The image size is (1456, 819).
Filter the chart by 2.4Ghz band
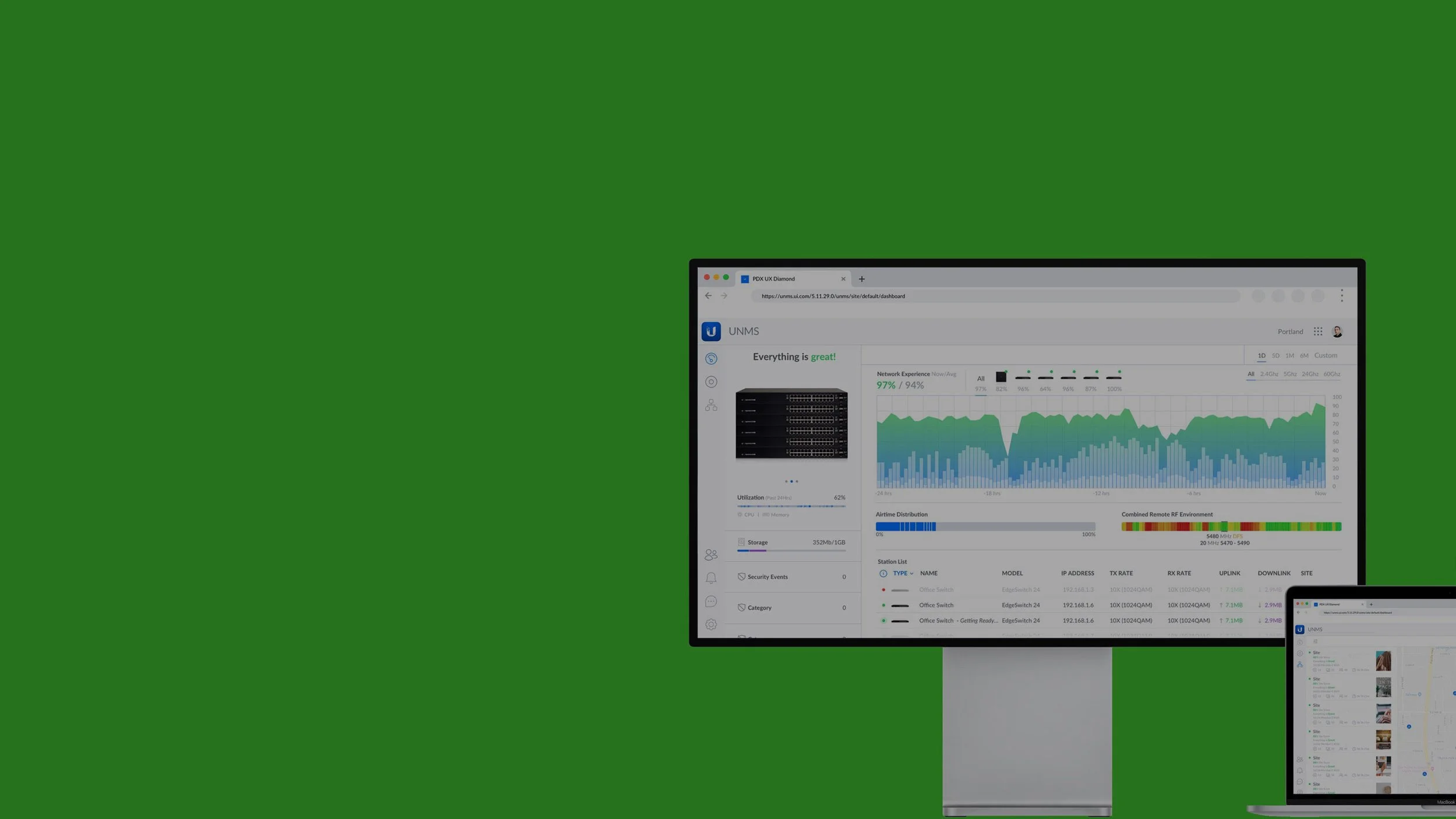(x=1268, y=375)
